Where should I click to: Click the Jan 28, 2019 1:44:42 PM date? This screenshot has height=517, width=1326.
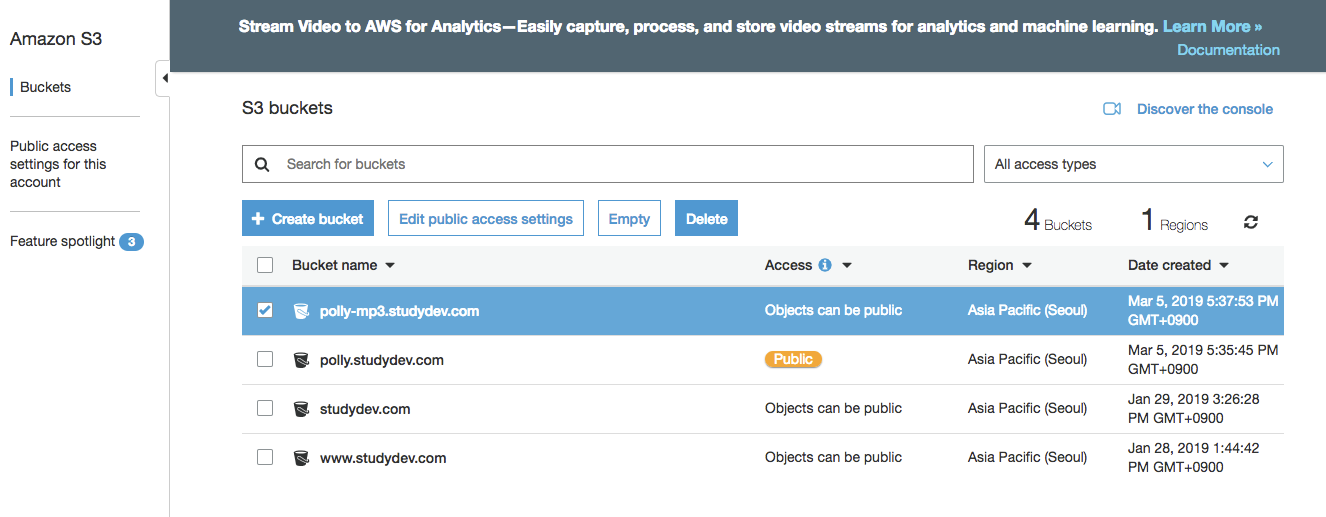pos(1194,458)
